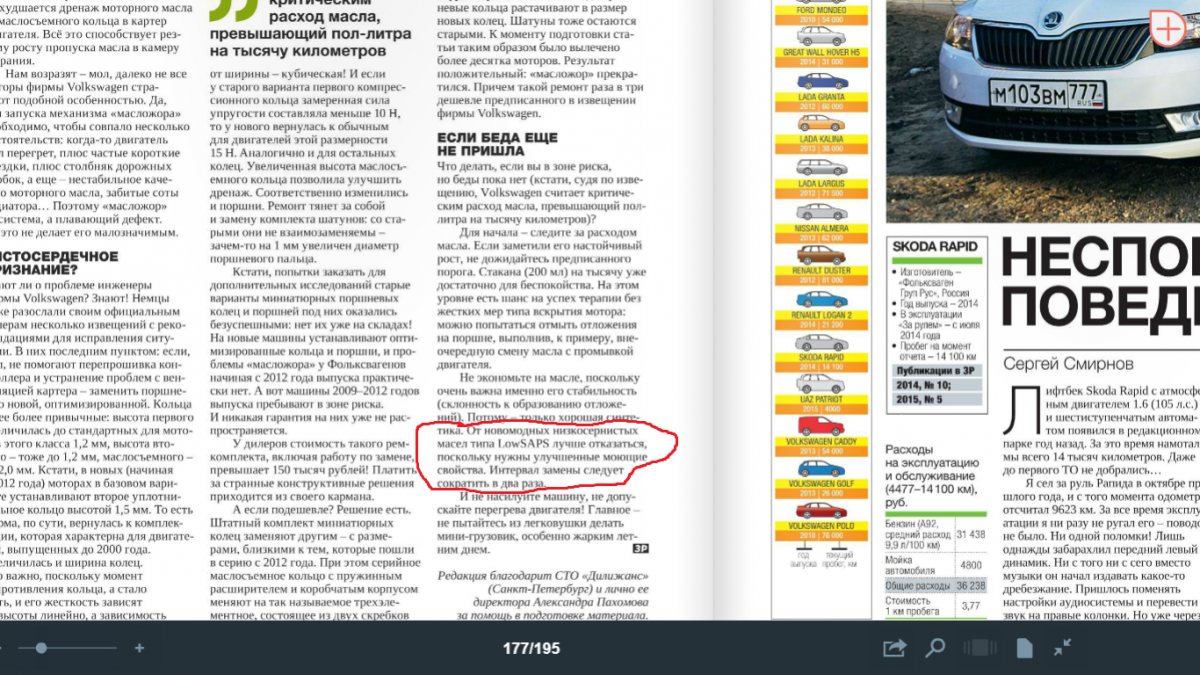Click the total expenses value "36 238"
This screenshot has height=675, width=1200.
970,586
